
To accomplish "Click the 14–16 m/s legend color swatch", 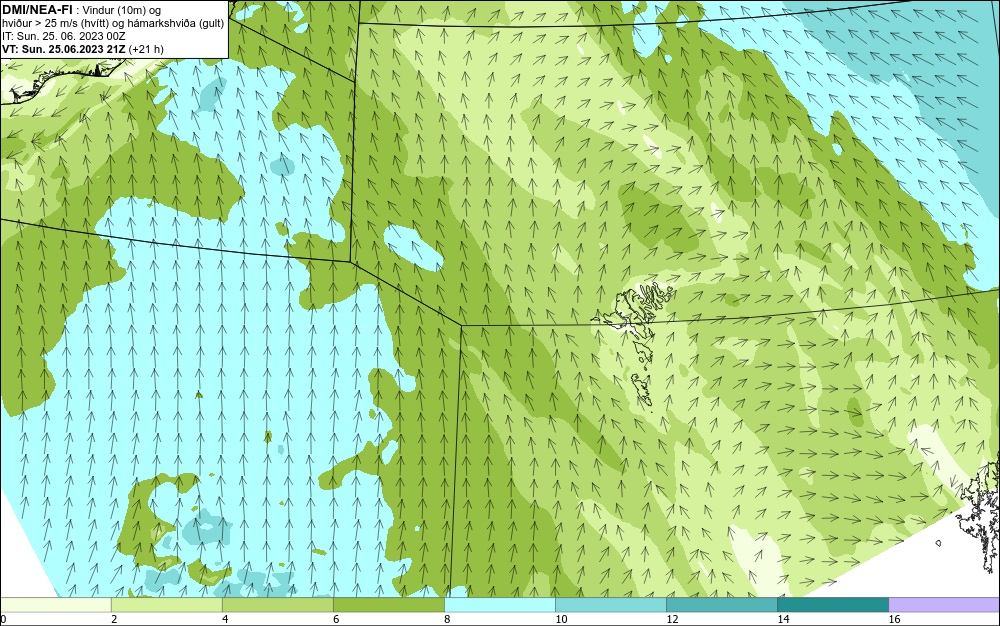I will point(833,604).
